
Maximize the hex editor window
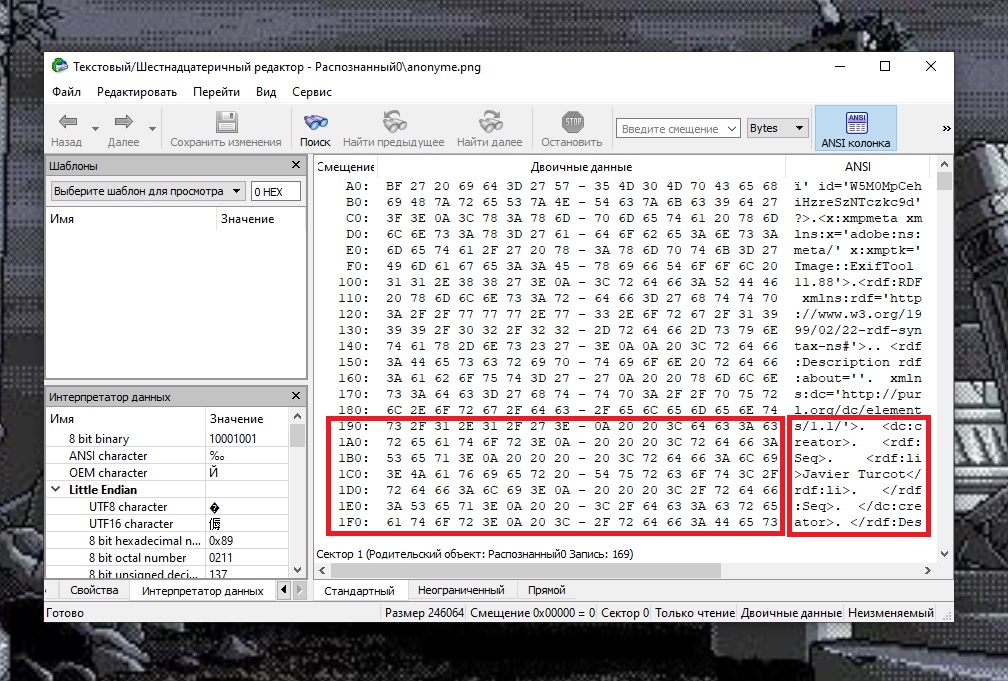885,66
